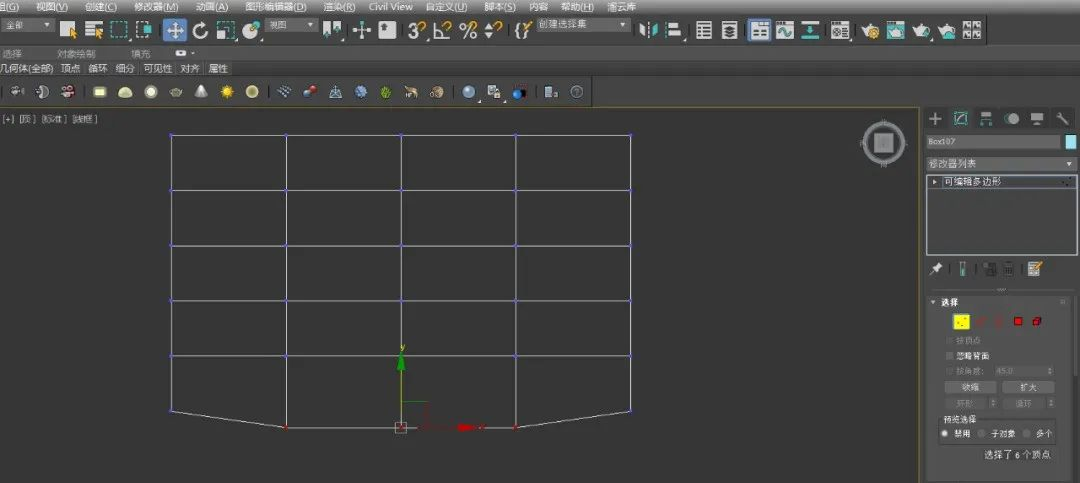Toggle keyboard shortcut override icon

pos(388,30)
